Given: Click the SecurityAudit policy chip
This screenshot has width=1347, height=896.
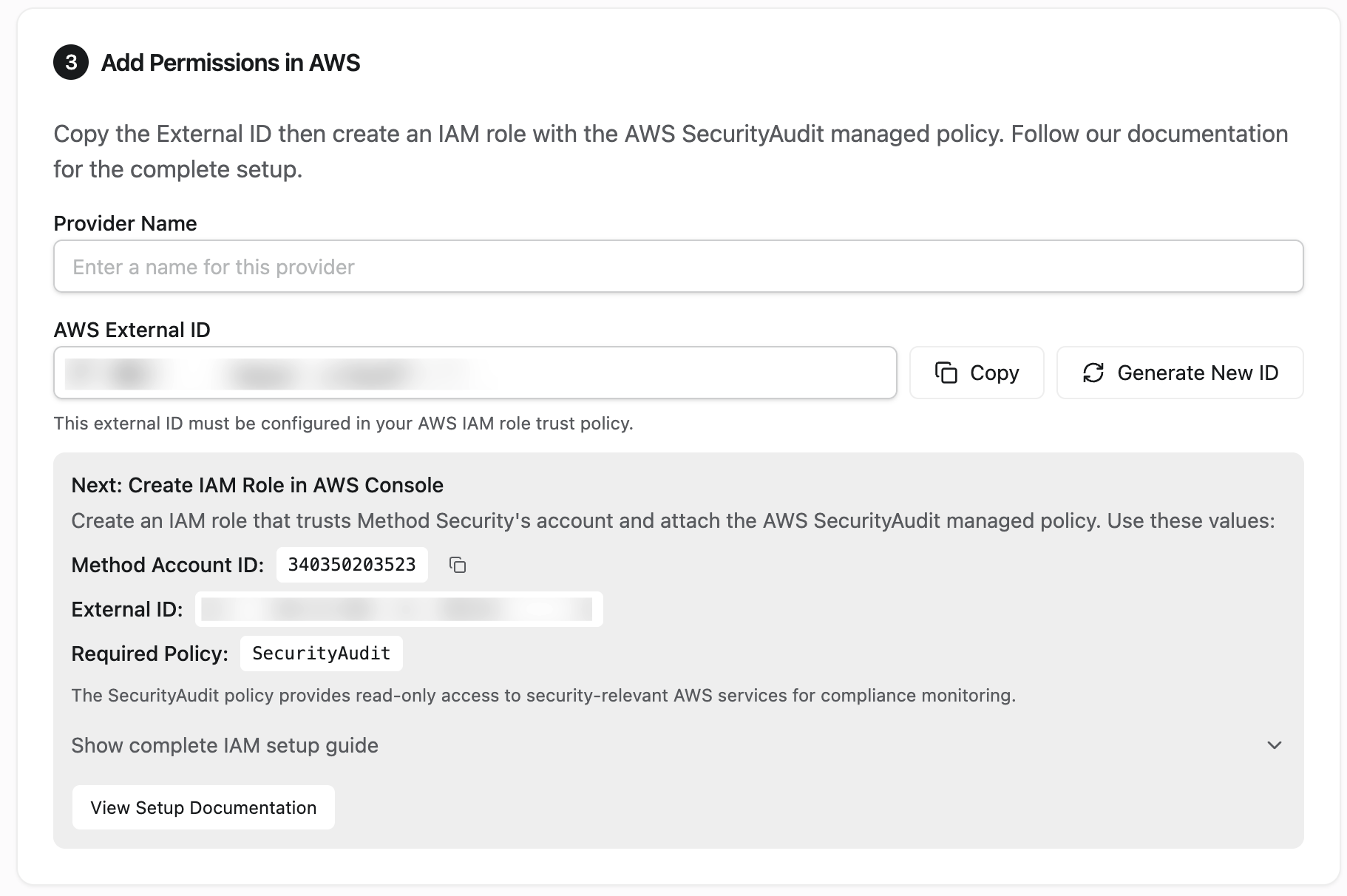Looking at the screenshot, I should point(321,654).
